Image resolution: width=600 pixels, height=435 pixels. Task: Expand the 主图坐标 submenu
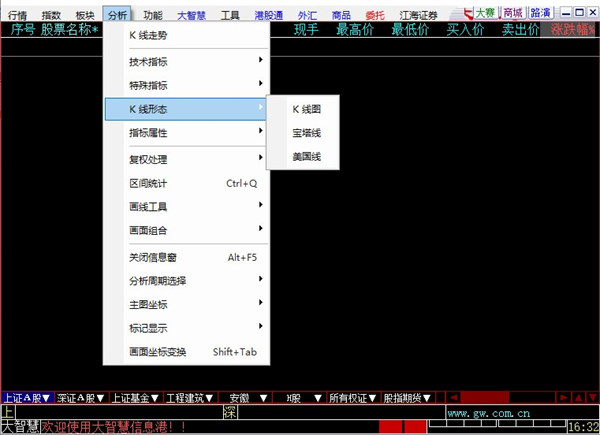(186, 305)
